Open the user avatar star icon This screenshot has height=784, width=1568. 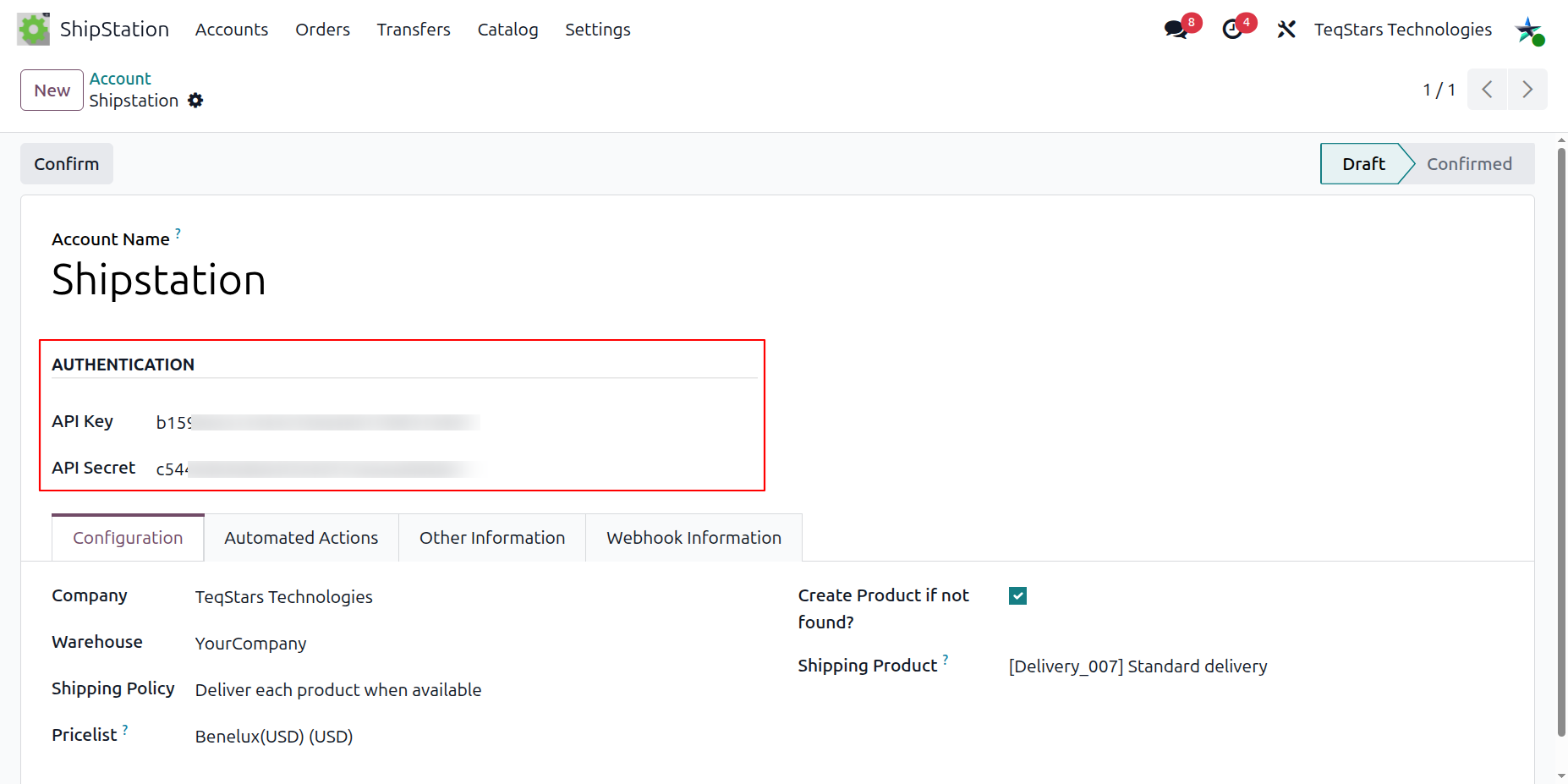pyautogui.click(x=1529, y=30)
